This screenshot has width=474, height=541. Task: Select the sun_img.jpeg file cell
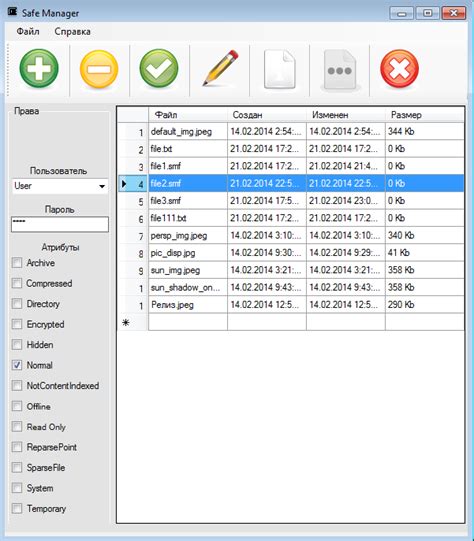tap(188, 270)
